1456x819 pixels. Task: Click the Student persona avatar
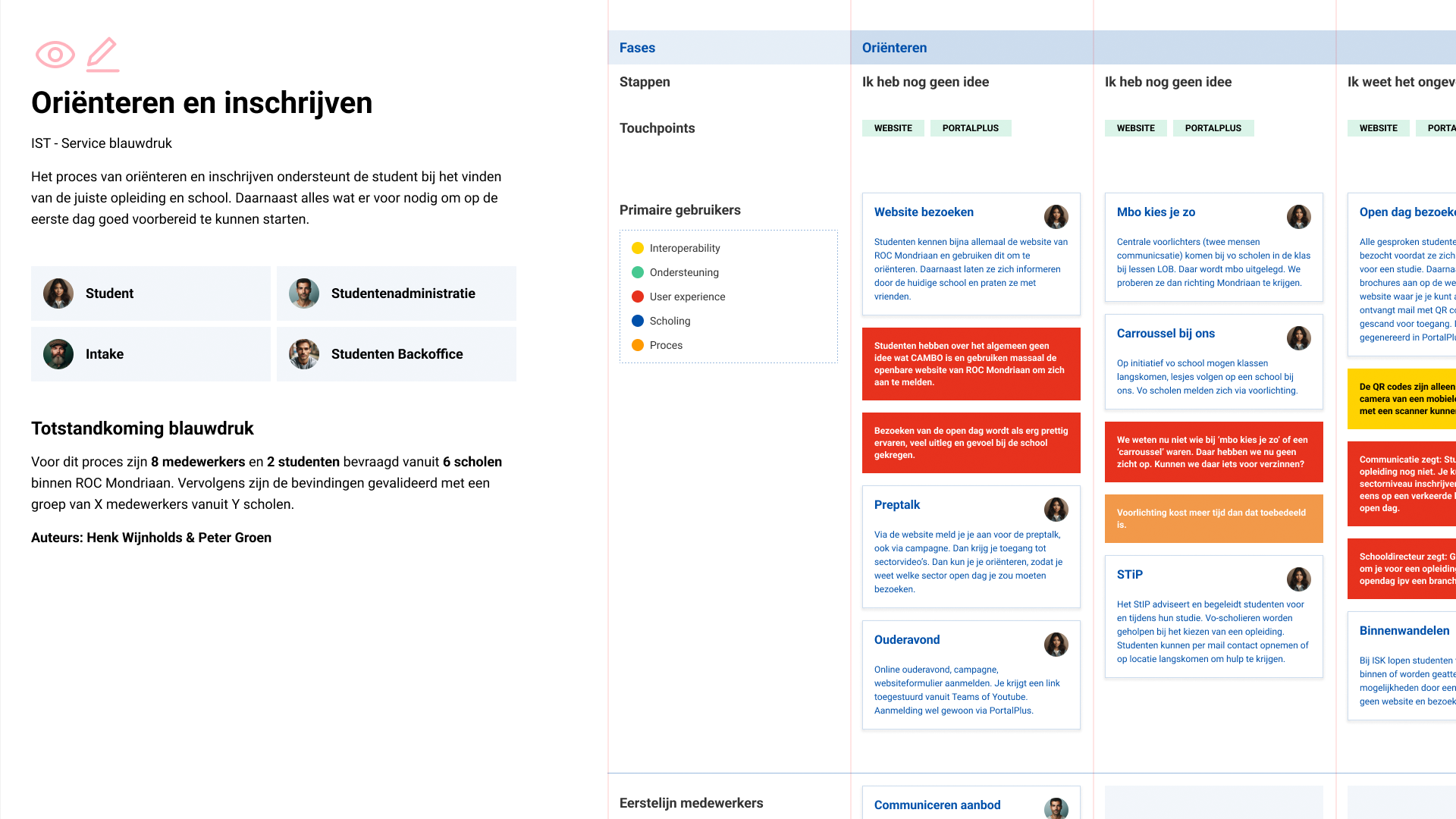(58, 293)
